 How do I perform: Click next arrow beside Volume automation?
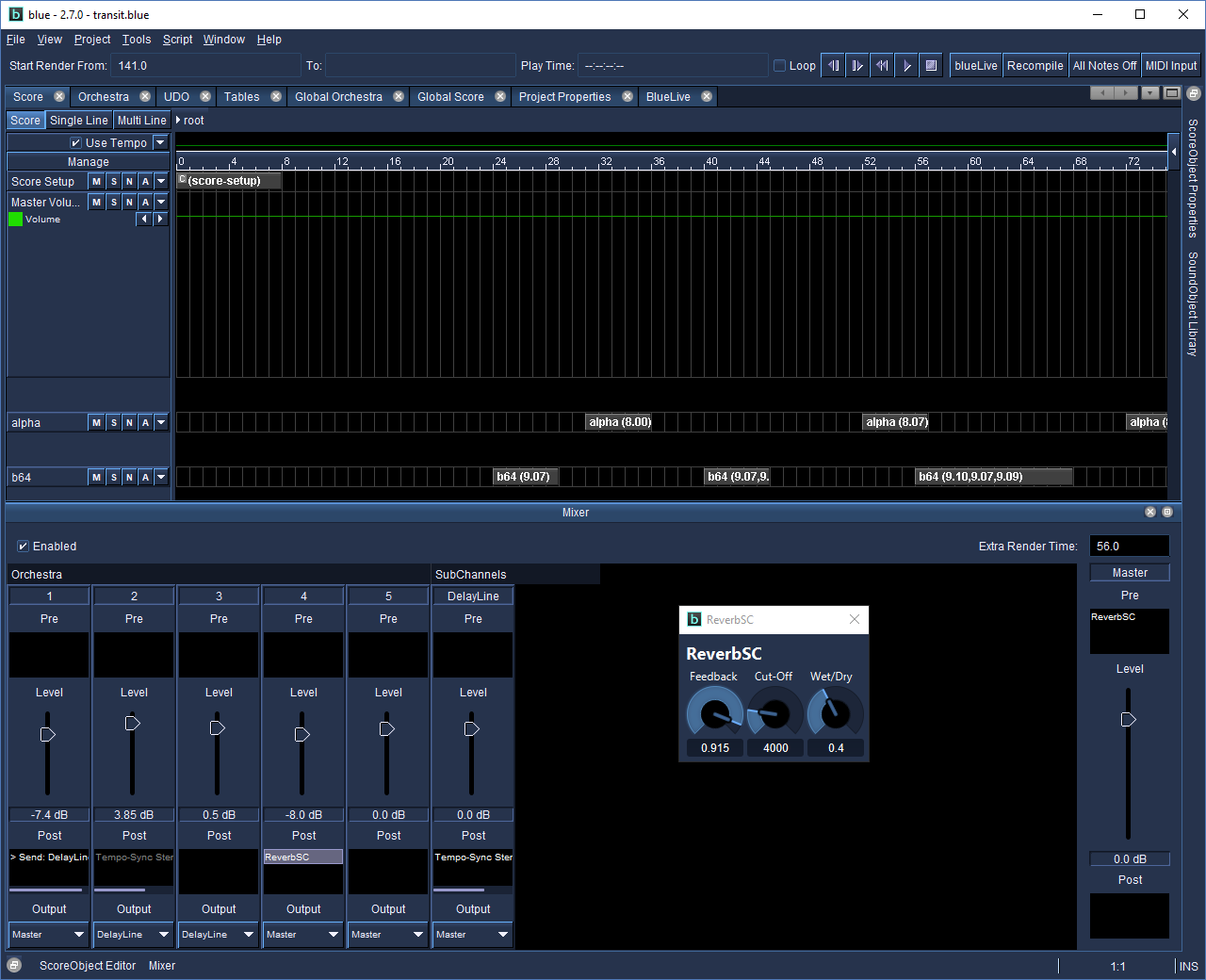tap(160, 219)
